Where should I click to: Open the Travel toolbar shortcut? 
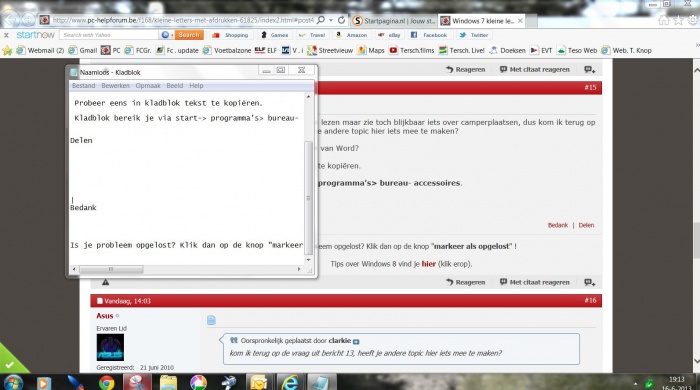click(x=312, y=35)
